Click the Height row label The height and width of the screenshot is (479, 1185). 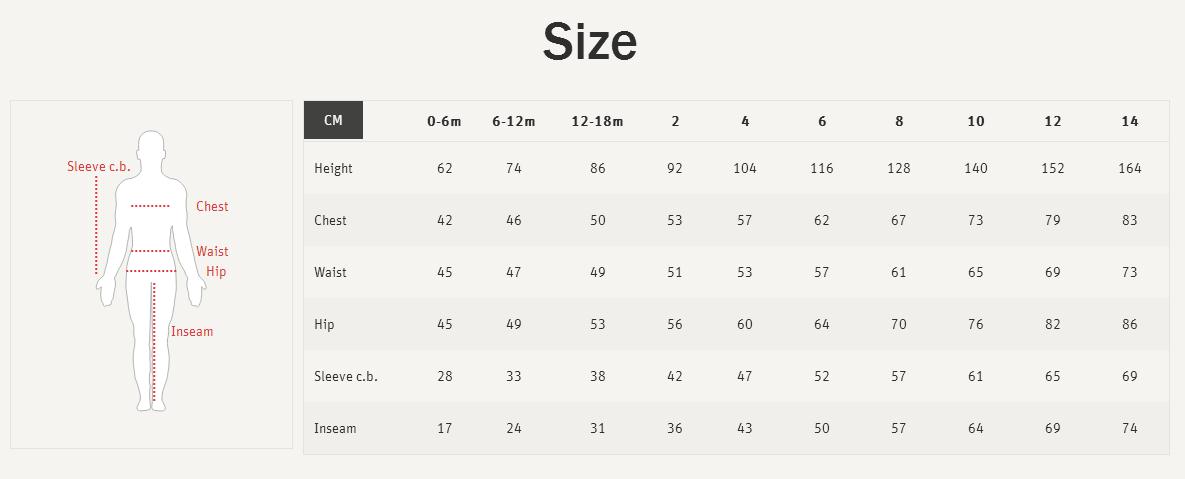tap(333, 168)
